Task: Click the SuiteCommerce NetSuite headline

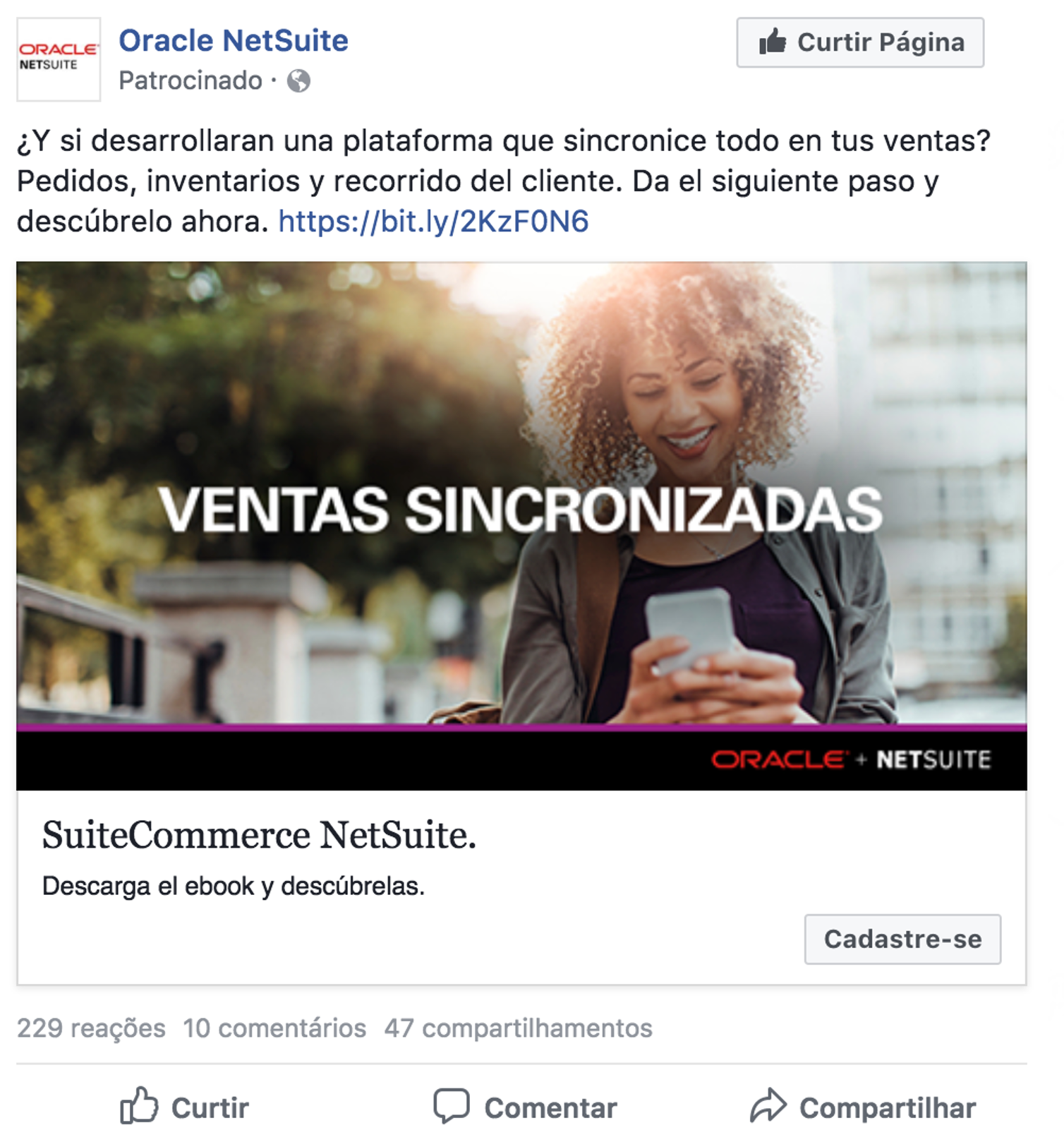Action: tap(259, 836)
